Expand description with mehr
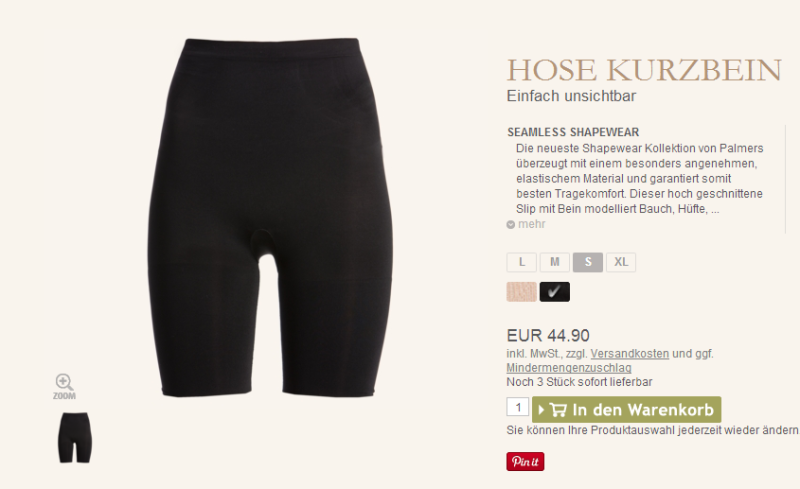The image size is (800, 489). click(532, 224)
